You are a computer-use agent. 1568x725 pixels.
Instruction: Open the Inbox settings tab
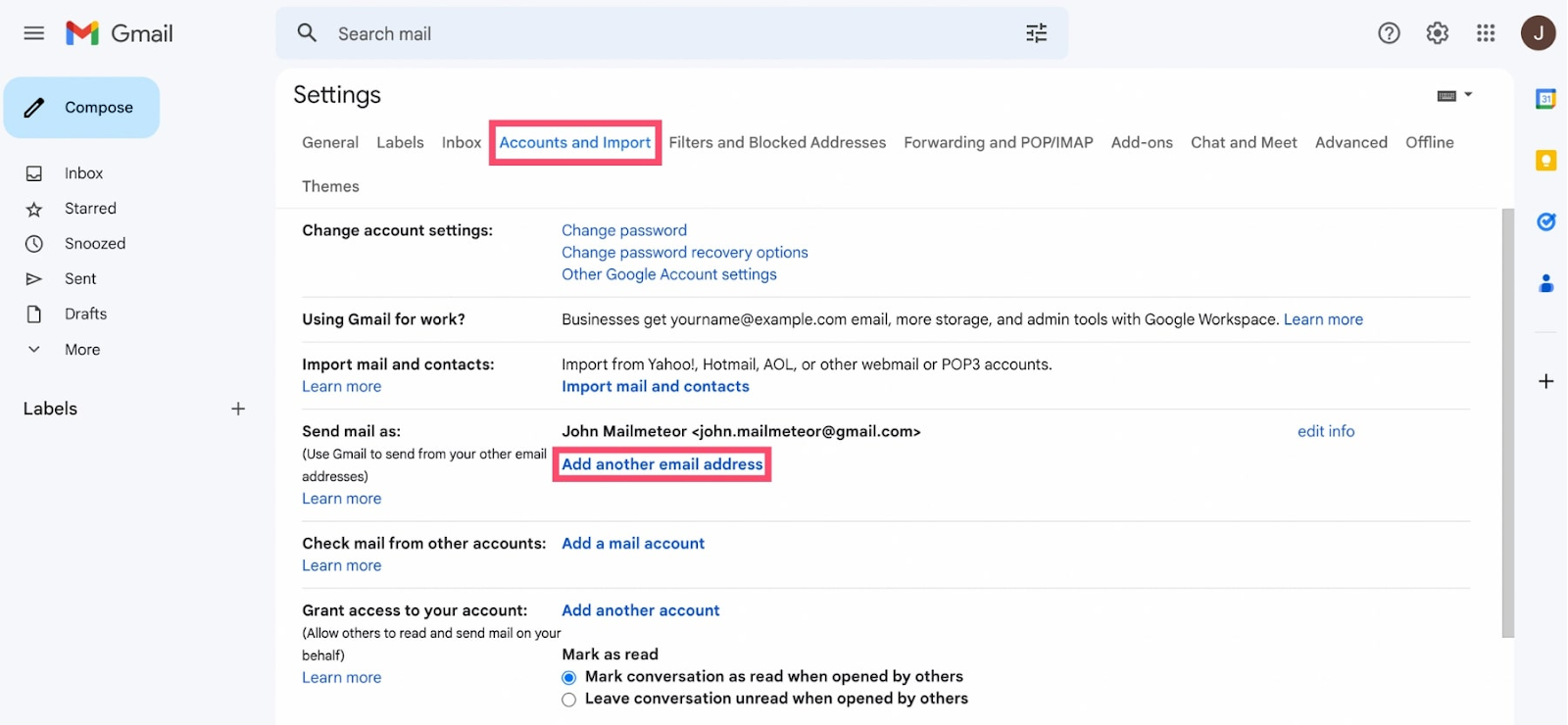(x=462, y=142)
